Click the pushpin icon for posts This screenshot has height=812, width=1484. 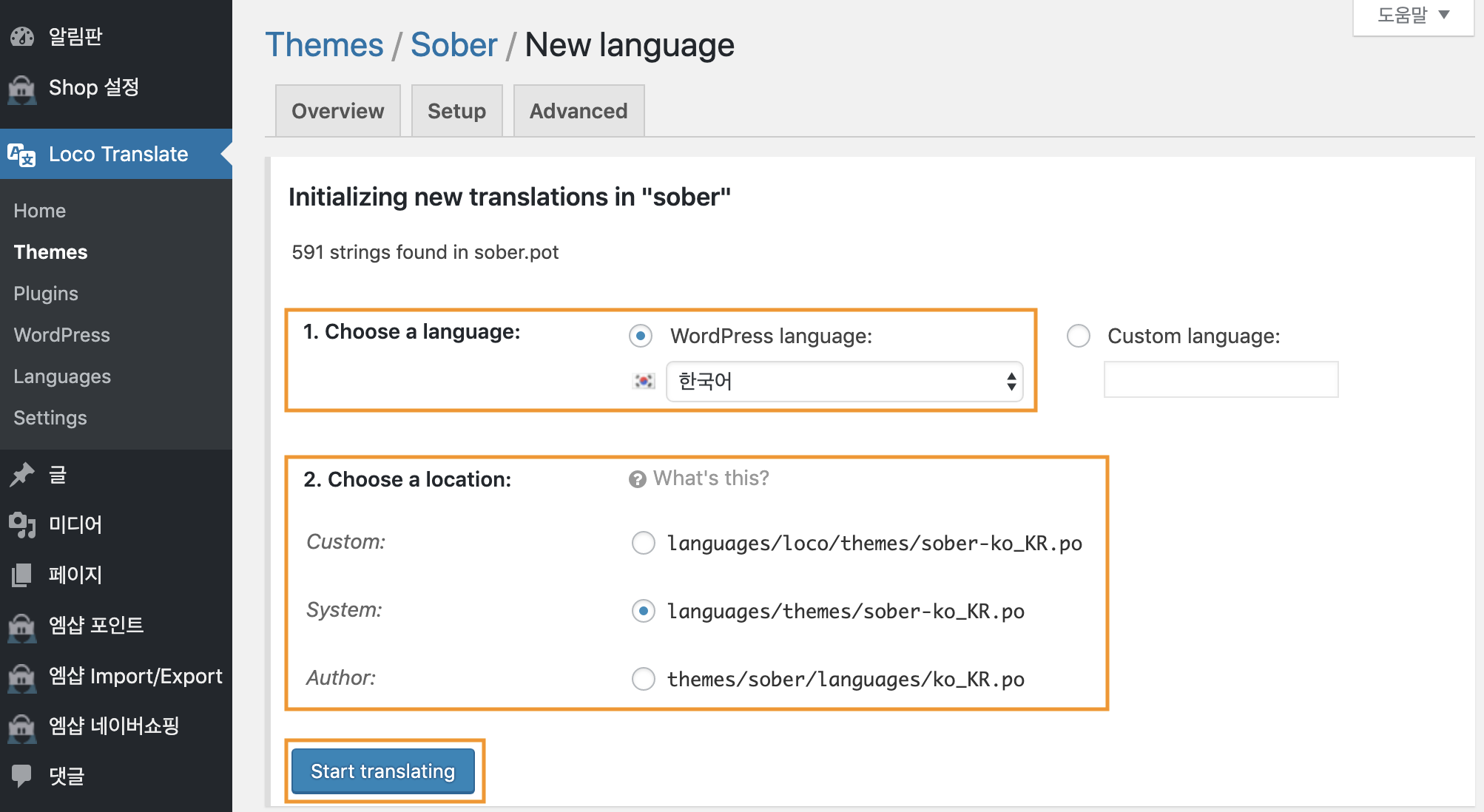coord(22,475)
